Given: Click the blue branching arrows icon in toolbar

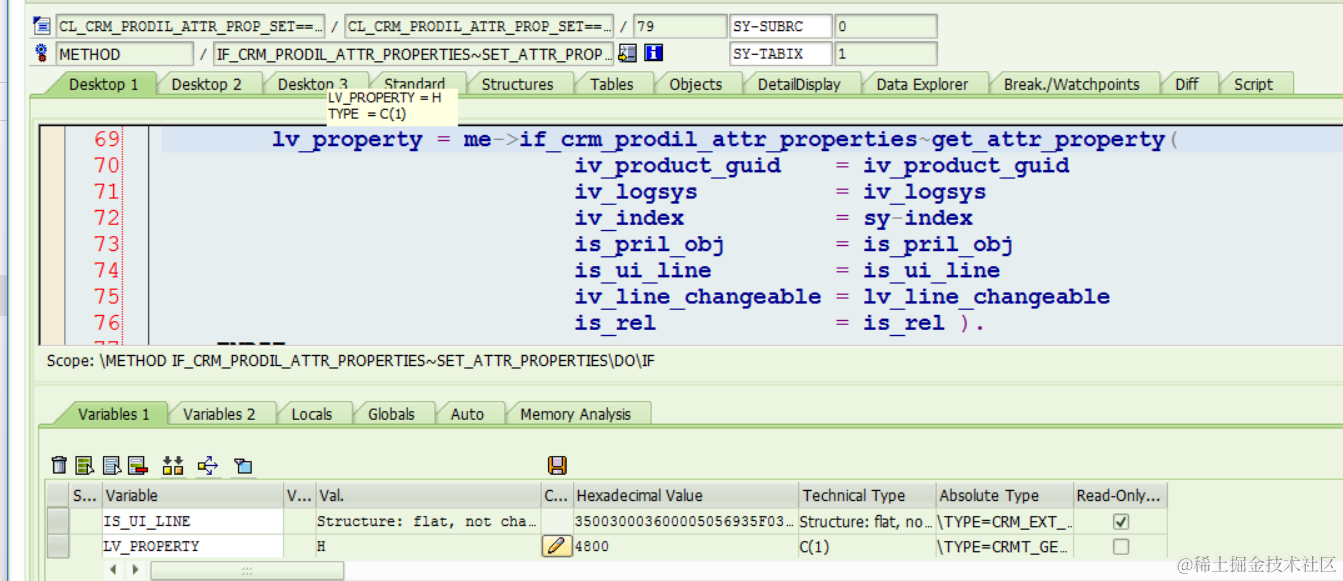Looking at the screenshot, I should [208, 465].
